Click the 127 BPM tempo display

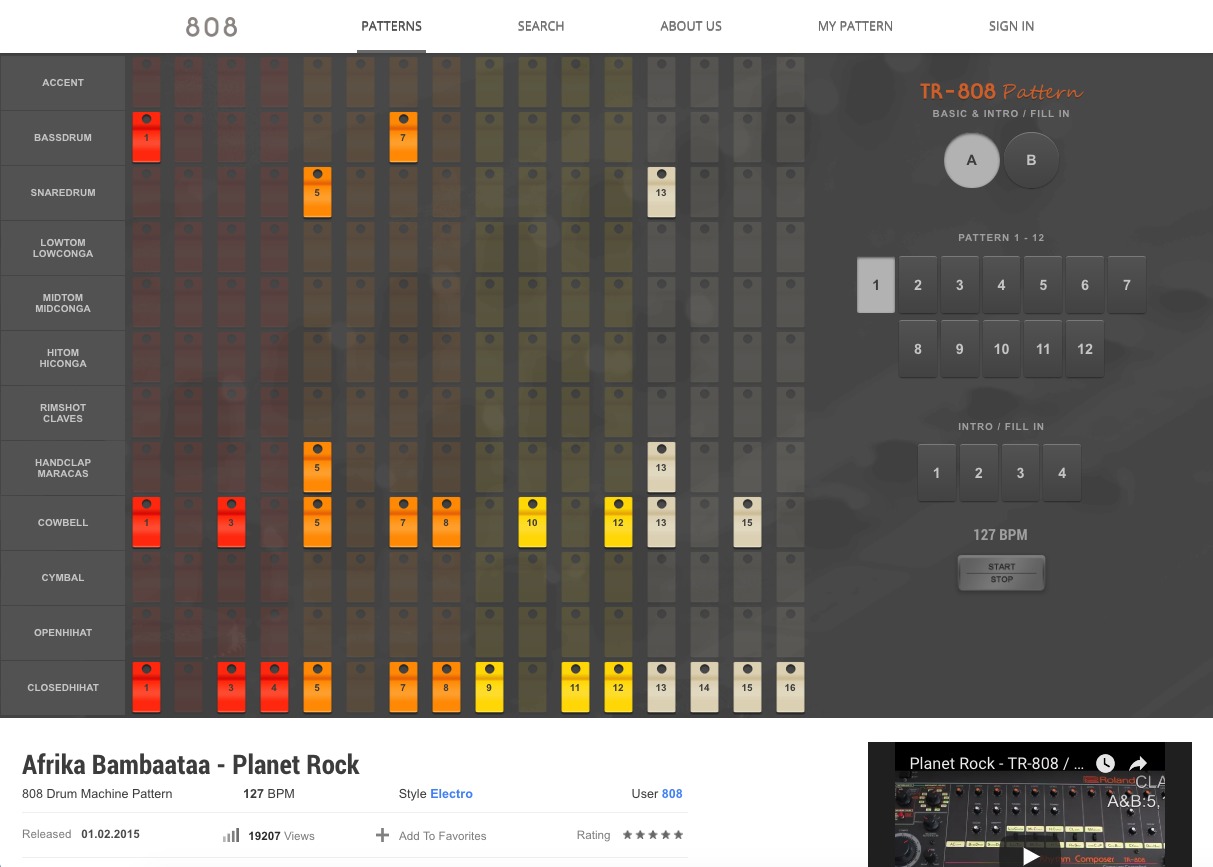(x=1000, y=535)
